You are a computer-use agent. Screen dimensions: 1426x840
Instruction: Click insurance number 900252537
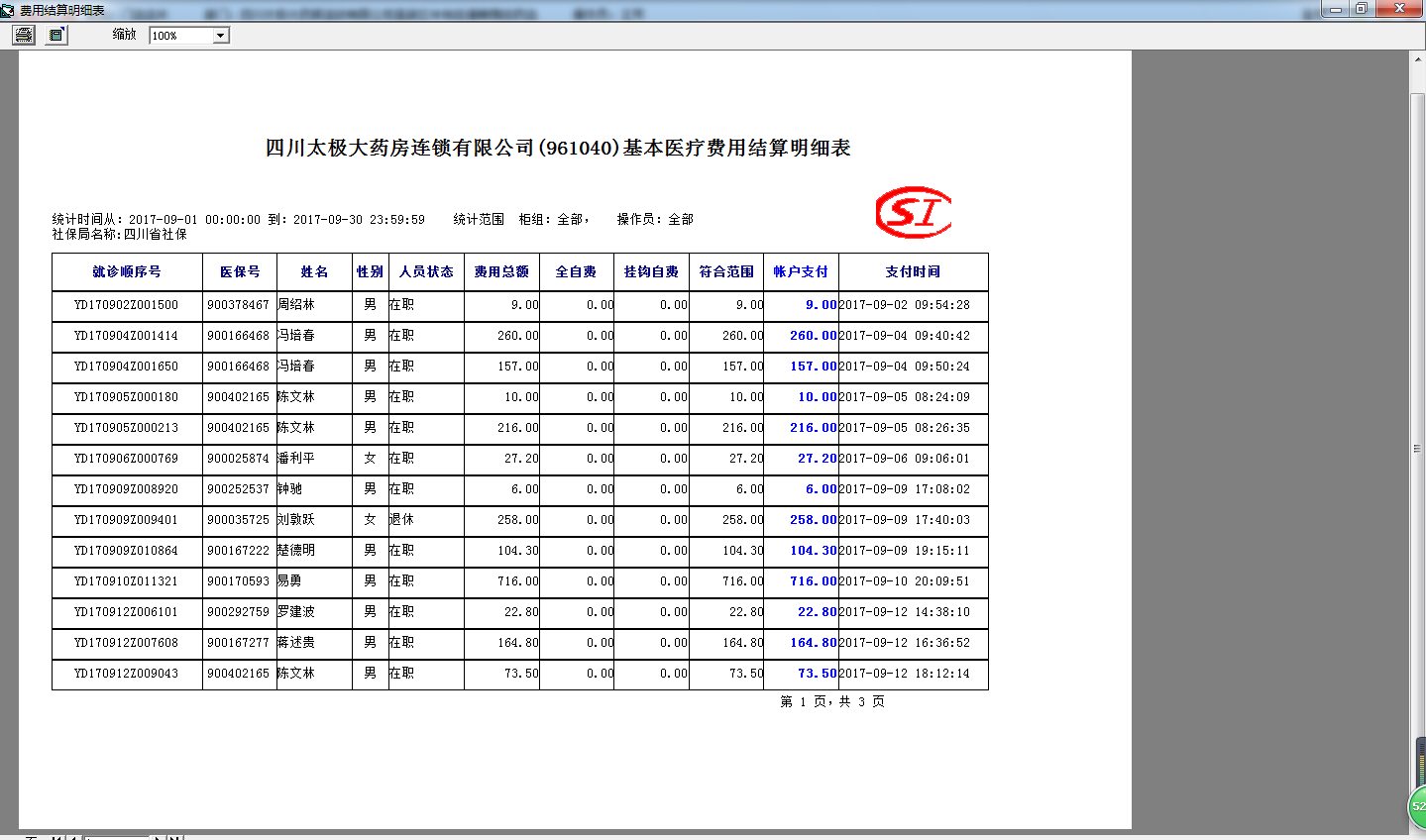(238, 489)
